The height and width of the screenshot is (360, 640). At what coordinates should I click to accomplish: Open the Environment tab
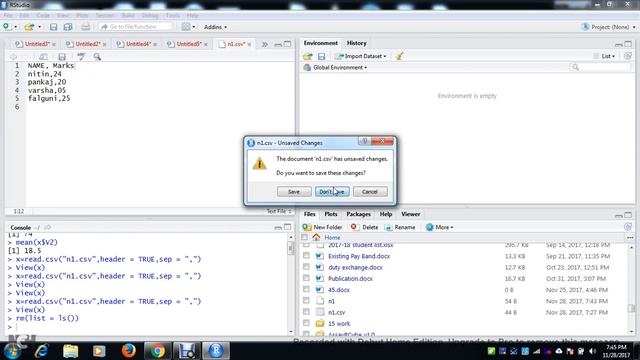coord(320,43)
